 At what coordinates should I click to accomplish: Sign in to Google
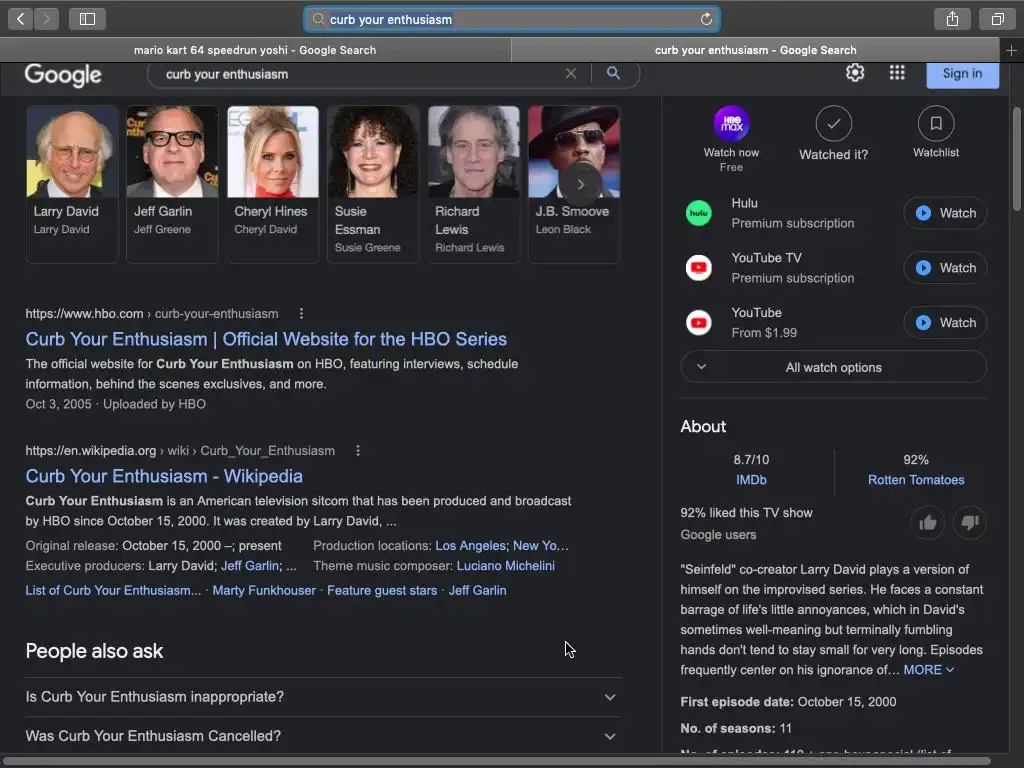pyautogui.click(x=962, y=74)
